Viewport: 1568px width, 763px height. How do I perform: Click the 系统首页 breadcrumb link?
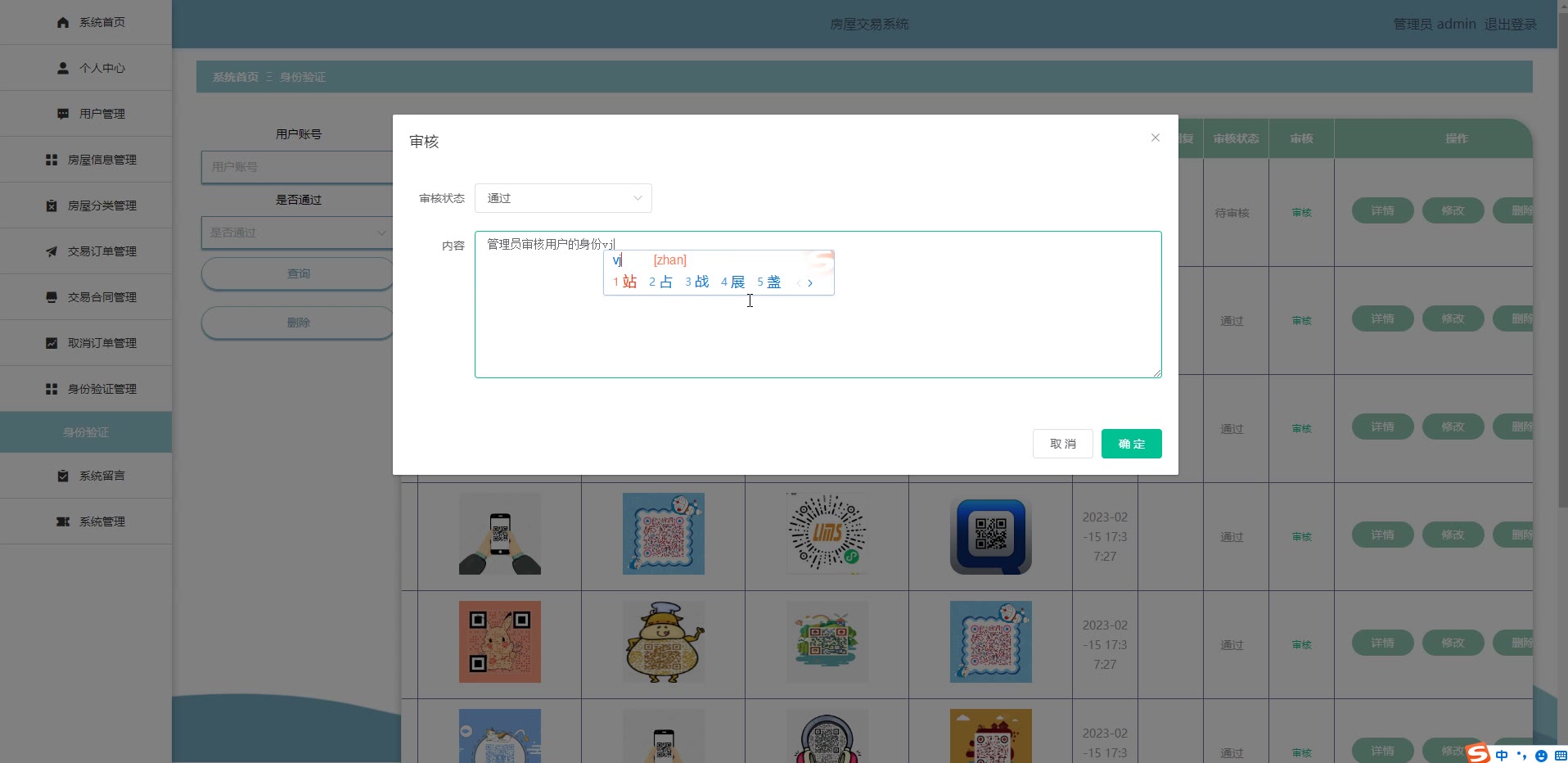pyautogui.click(x=236, y=77)
